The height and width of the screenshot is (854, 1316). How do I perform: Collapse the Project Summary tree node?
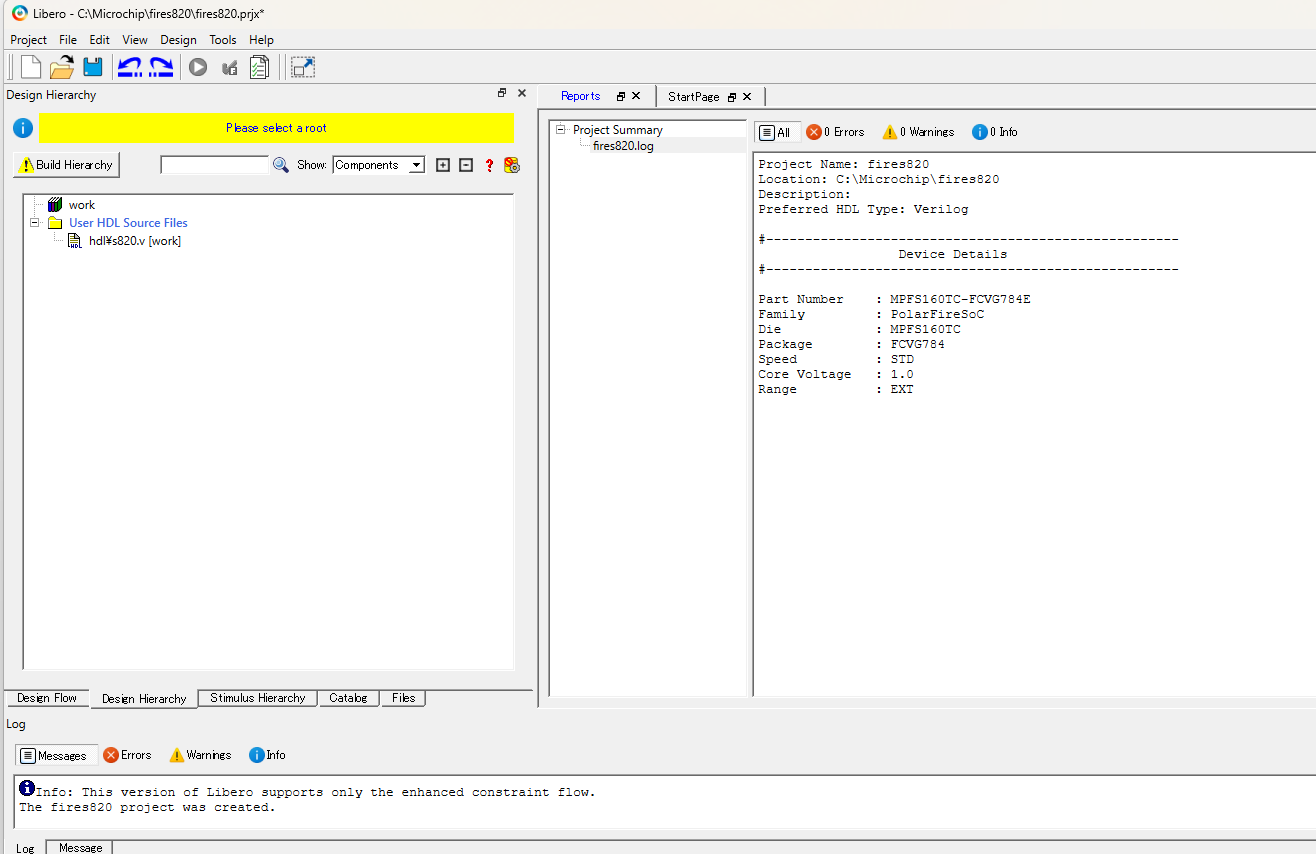(x=561, y=129)
